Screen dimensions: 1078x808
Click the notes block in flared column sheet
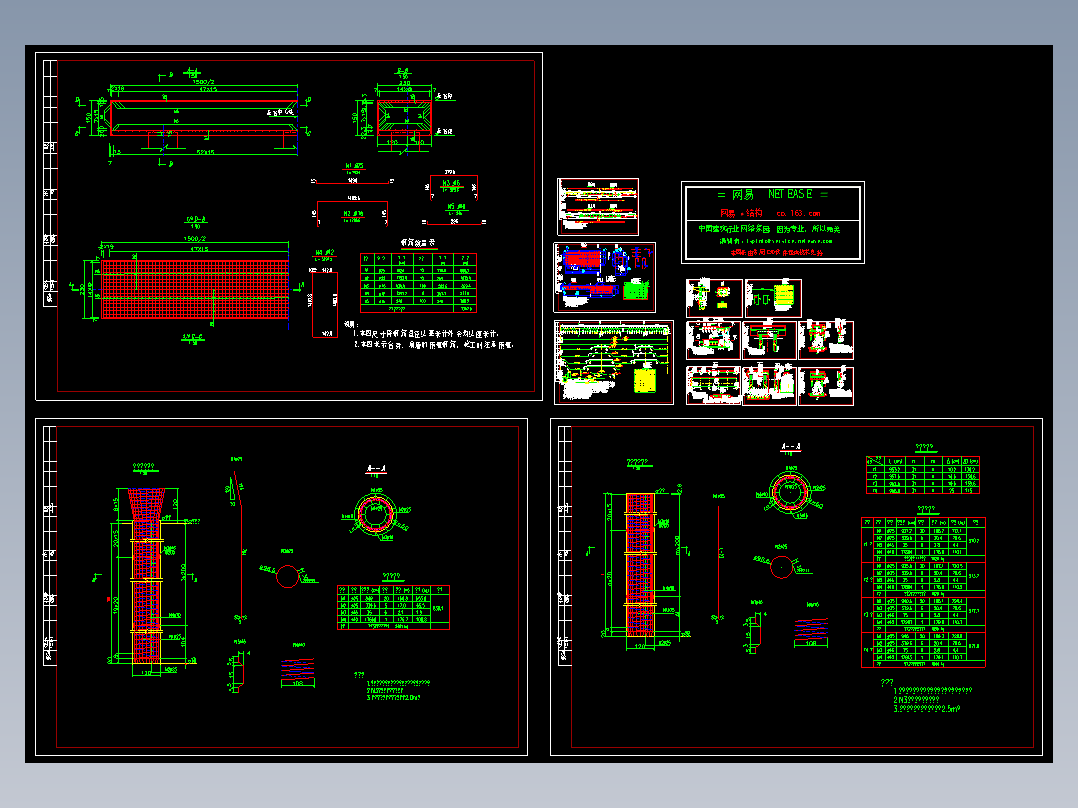(x=392, y=686)
